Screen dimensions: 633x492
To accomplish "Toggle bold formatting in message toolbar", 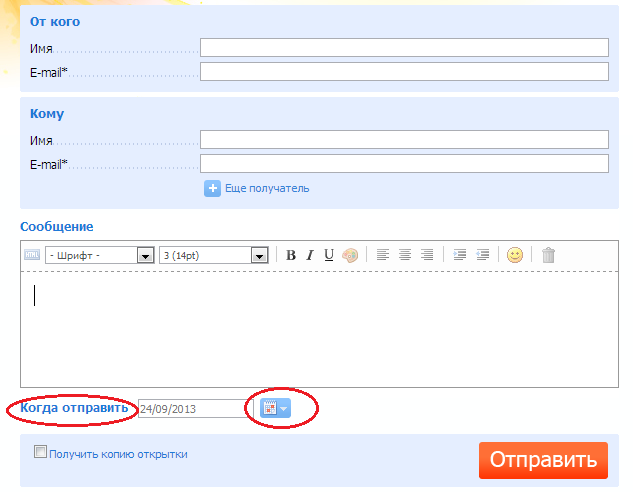I will (x=291, y=255).
